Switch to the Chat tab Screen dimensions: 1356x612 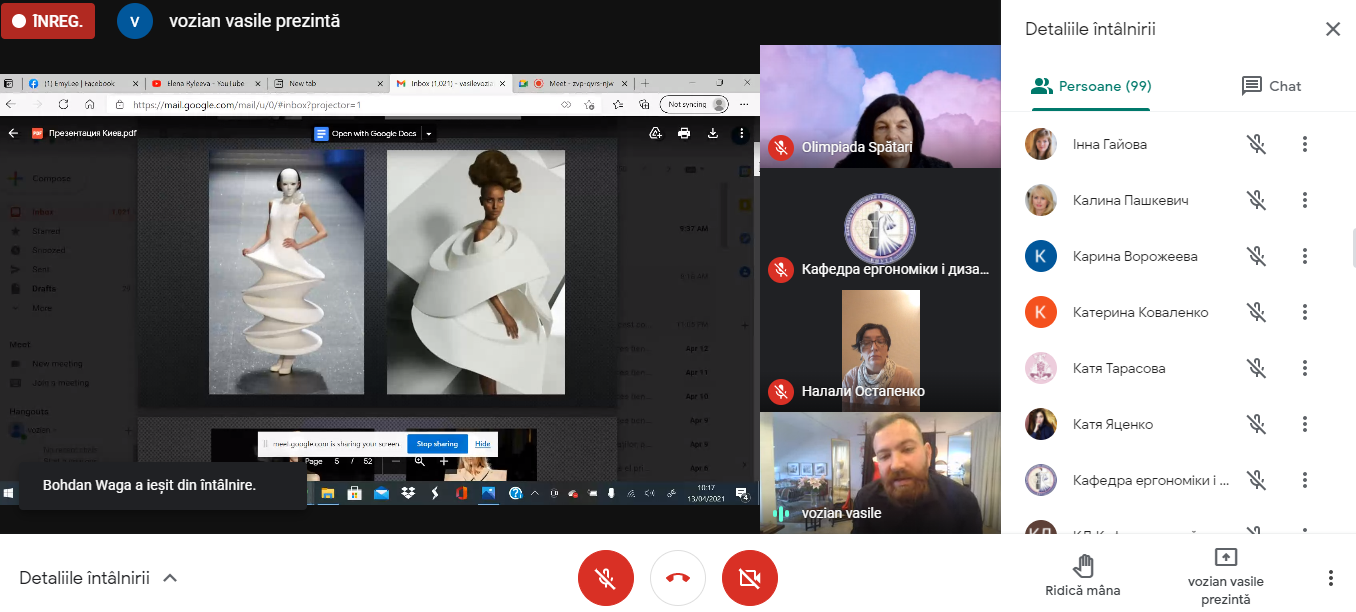click(1271, 86)
